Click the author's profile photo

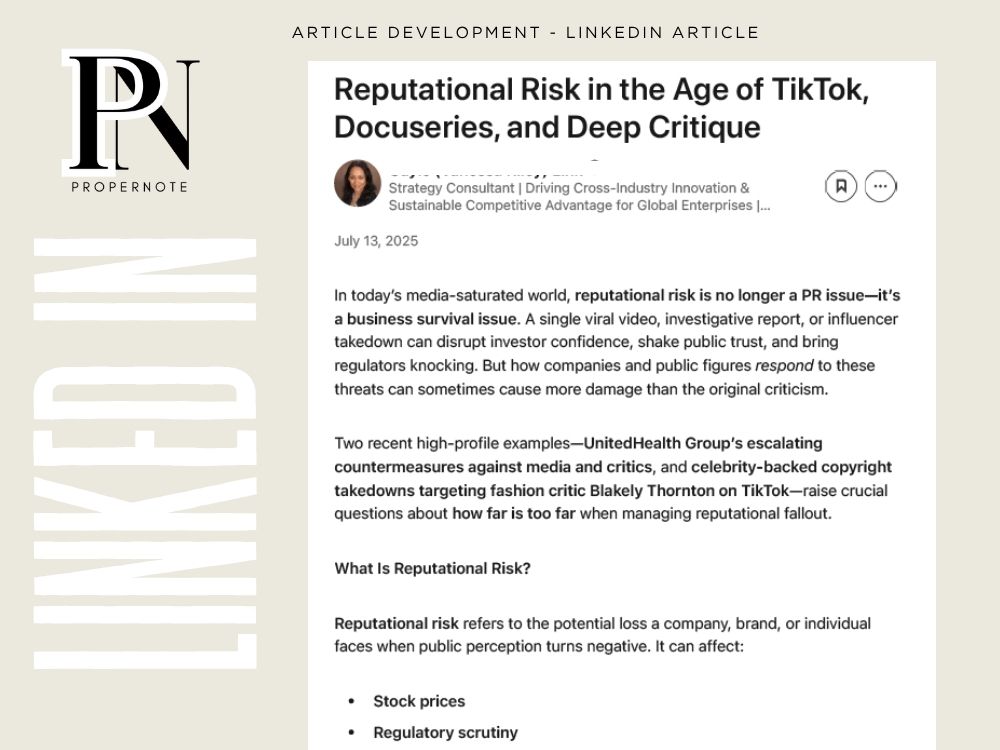[x=358, y=183]
